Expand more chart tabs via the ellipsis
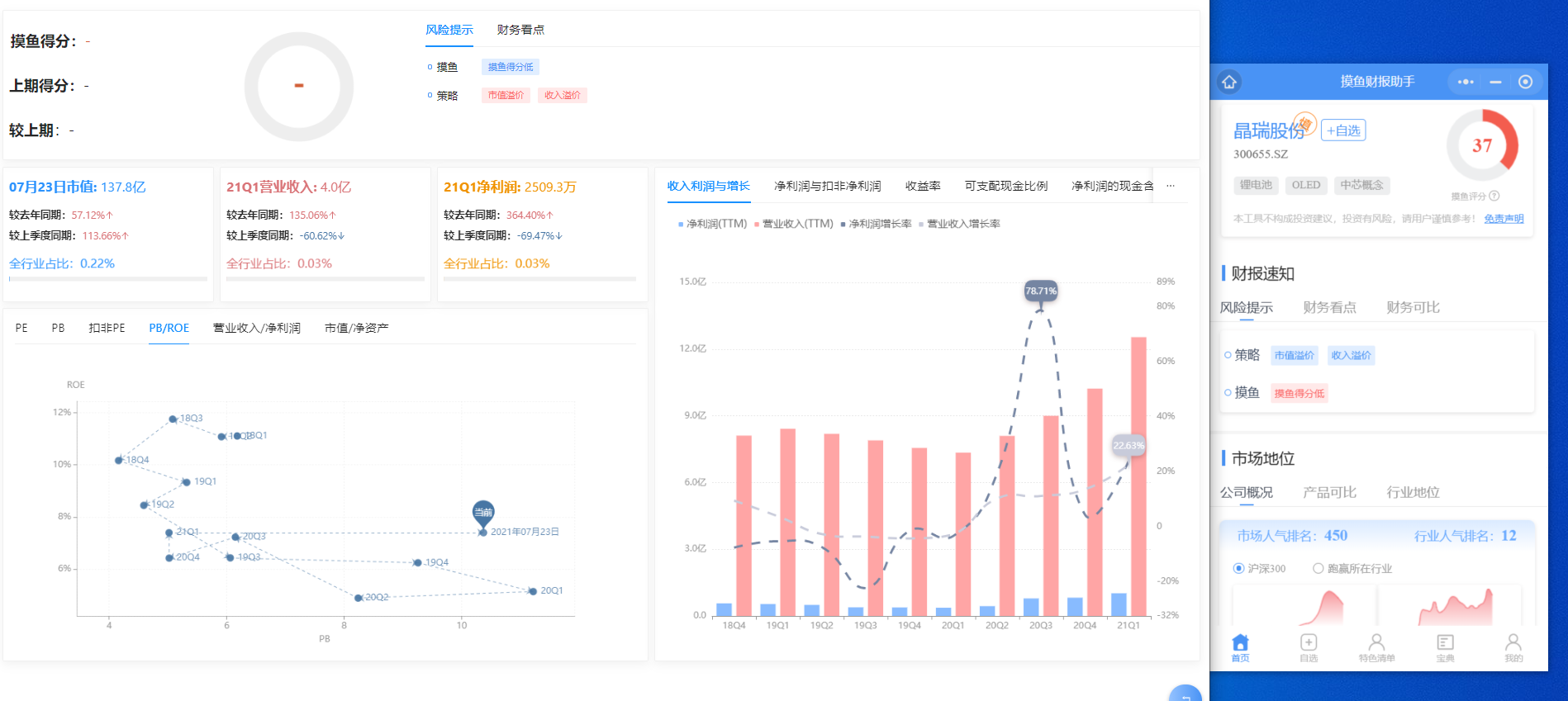The image size is (1568, 701). click(1170, 186)
